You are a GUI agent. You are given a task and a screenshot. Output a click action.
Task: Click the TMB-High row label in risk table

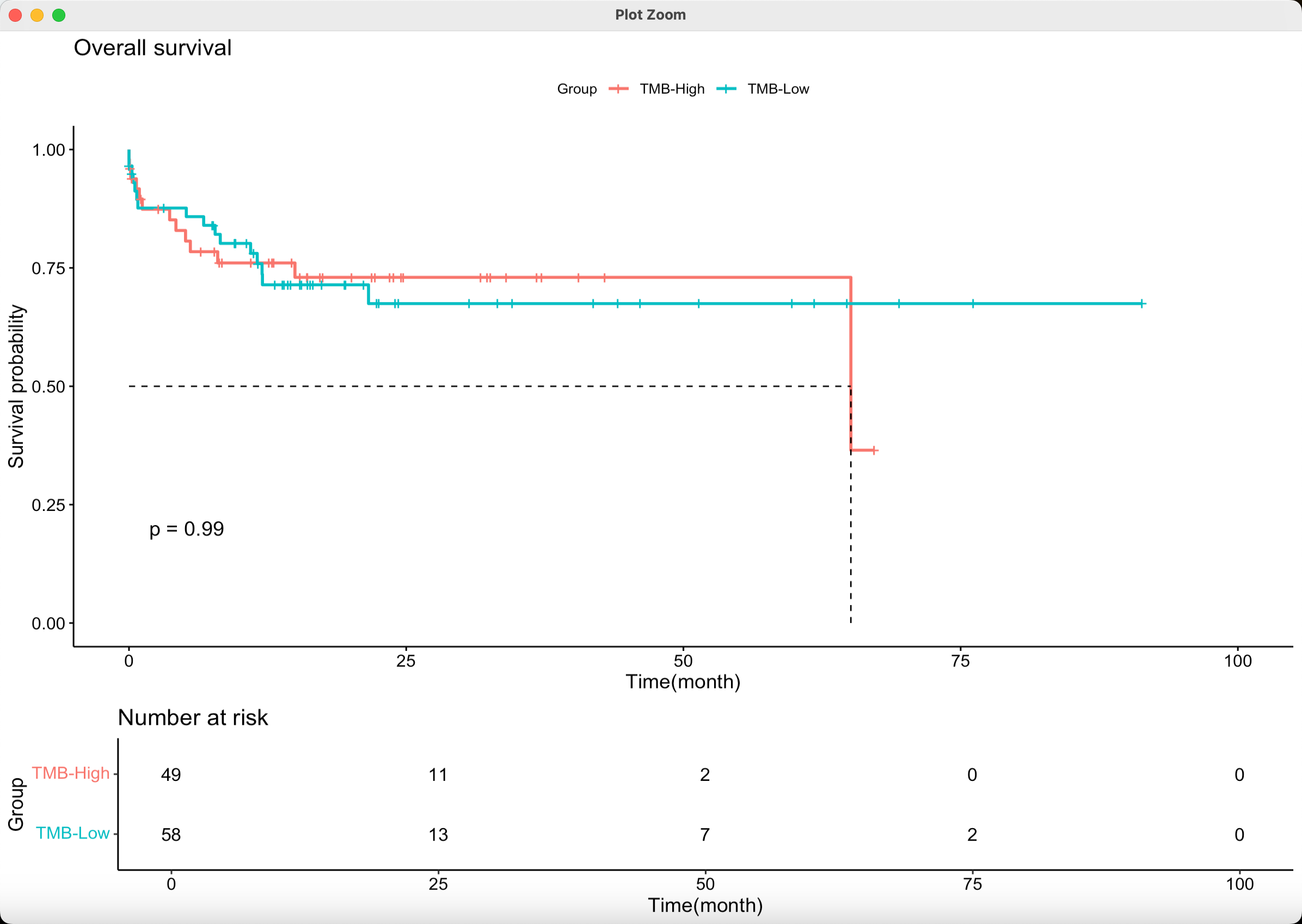click(71, 773)
